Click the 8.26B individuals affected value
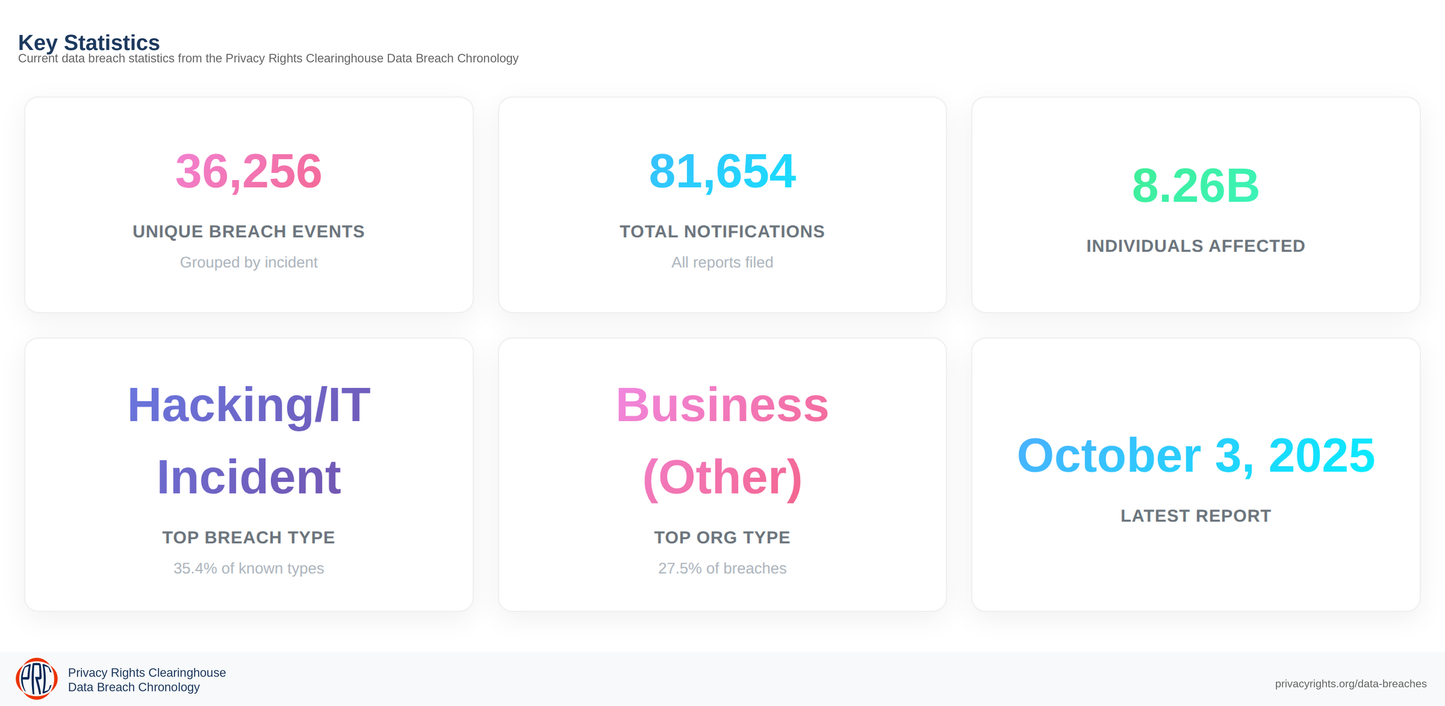1445x706 pixels. pyautogui.click(x=1195, y=185)
